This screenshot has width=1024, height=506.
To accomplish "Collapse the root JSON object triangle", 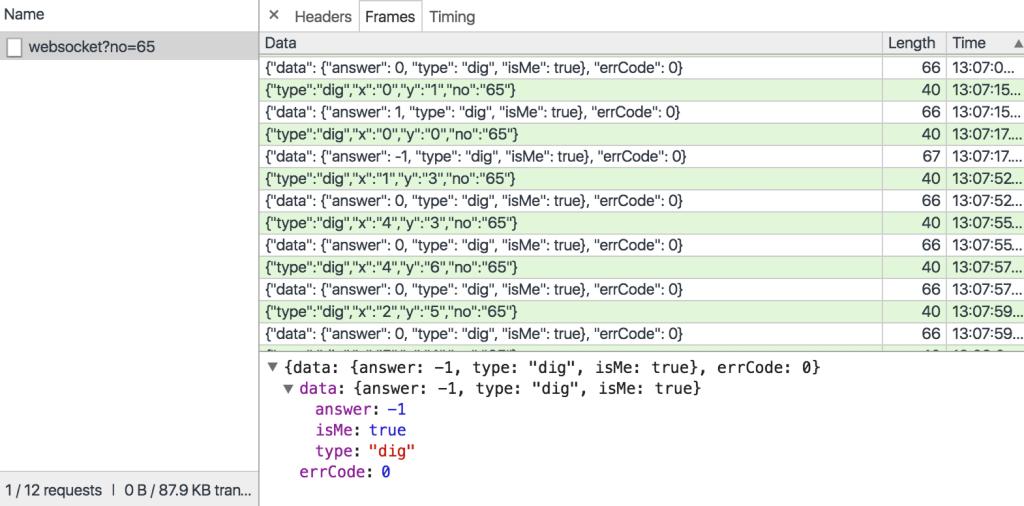I will point(273,367).
